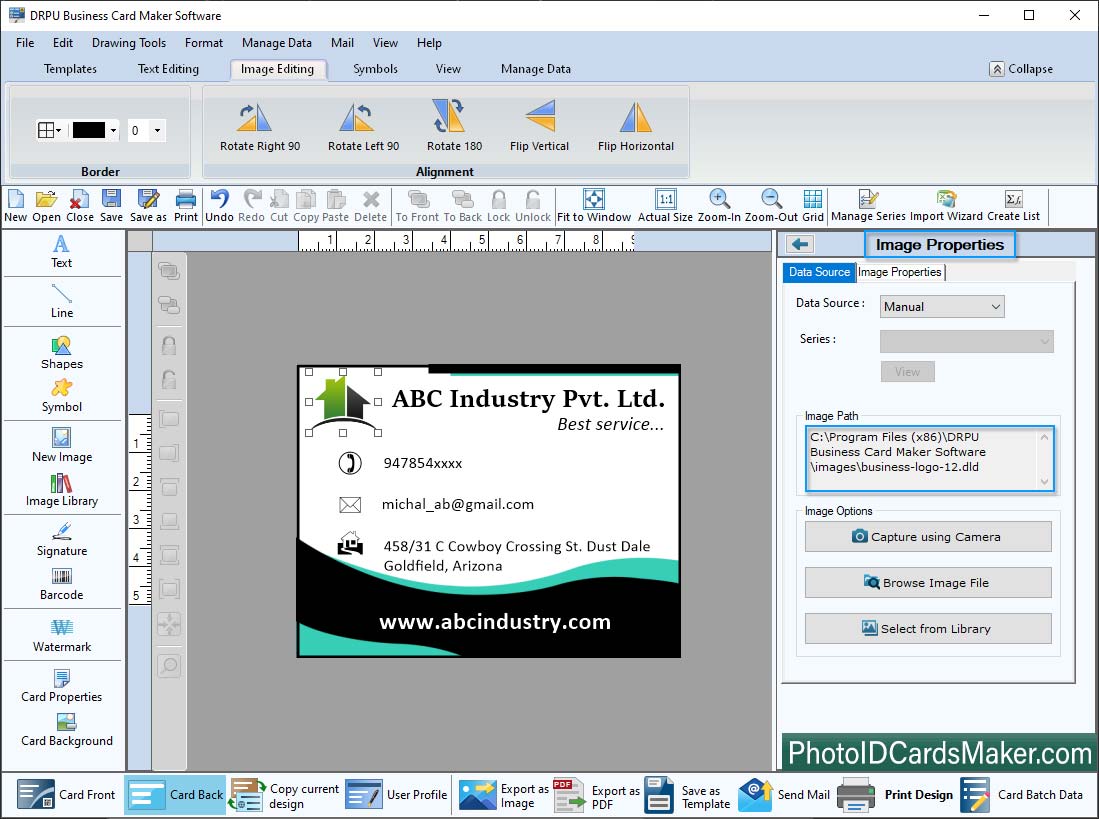Image resolution: width=1099 pixels, height=819 pixels.
Task: Set view to Actual Size
Action: (x=665, y=206)
